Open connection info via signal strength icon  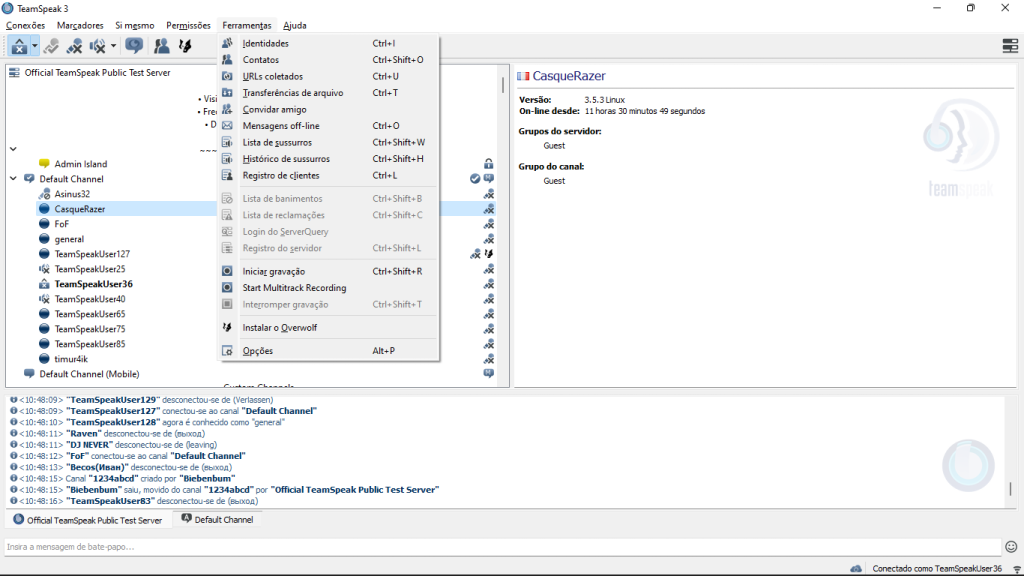(x=1016, y=567)
